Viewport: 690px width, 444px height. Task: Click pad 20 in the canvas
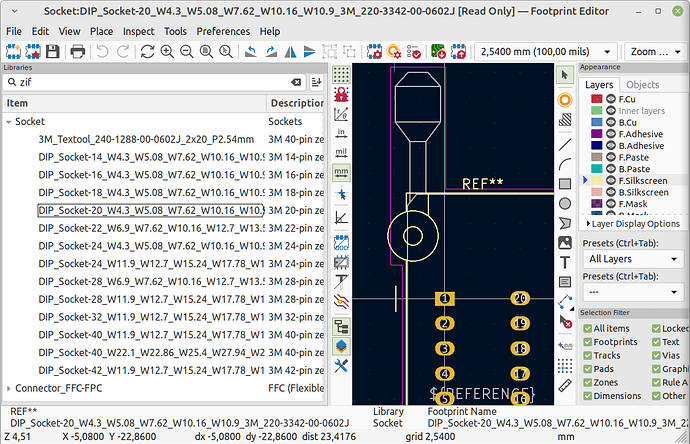click(520, 298)
